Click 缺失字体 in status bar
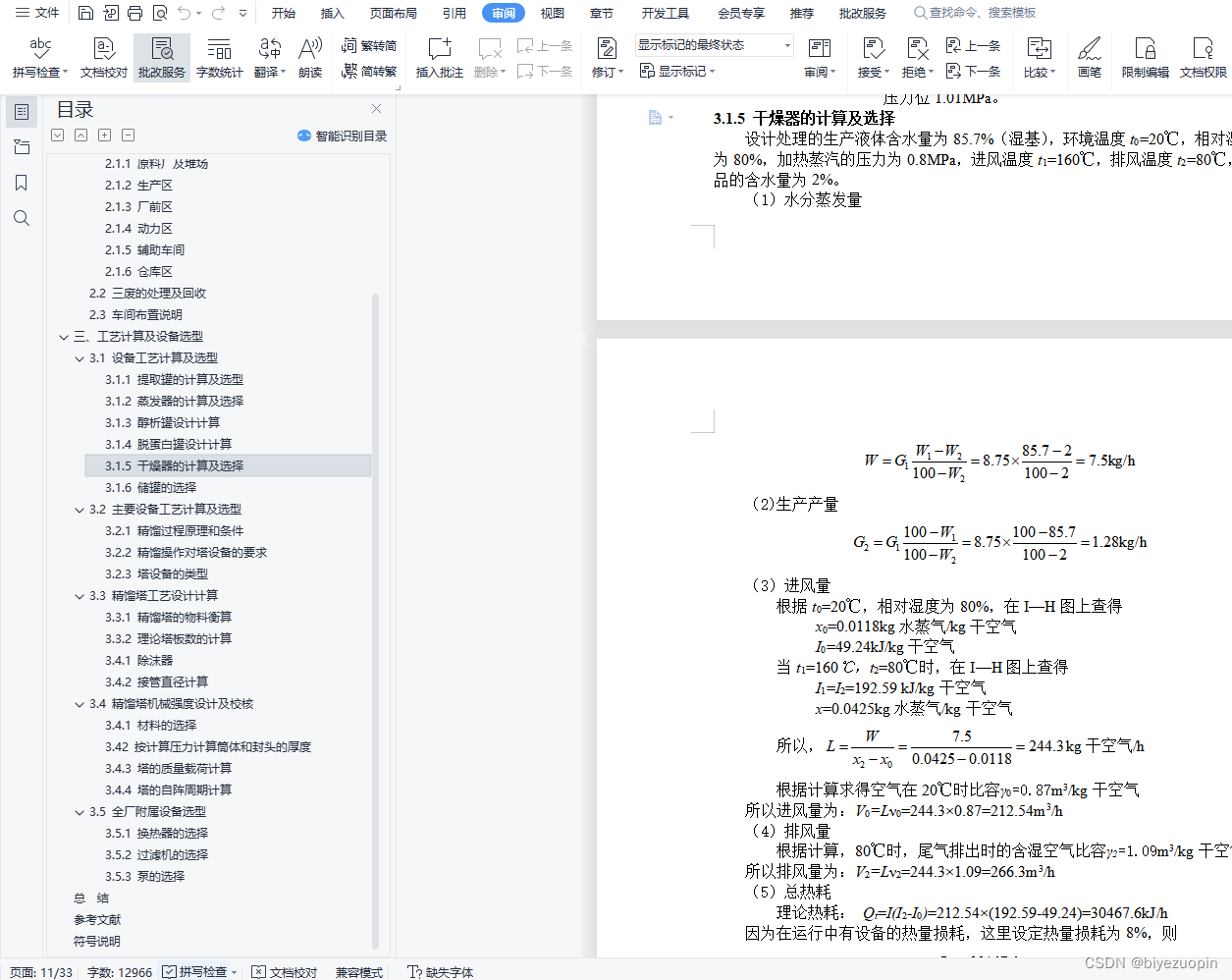 (441, 972)
